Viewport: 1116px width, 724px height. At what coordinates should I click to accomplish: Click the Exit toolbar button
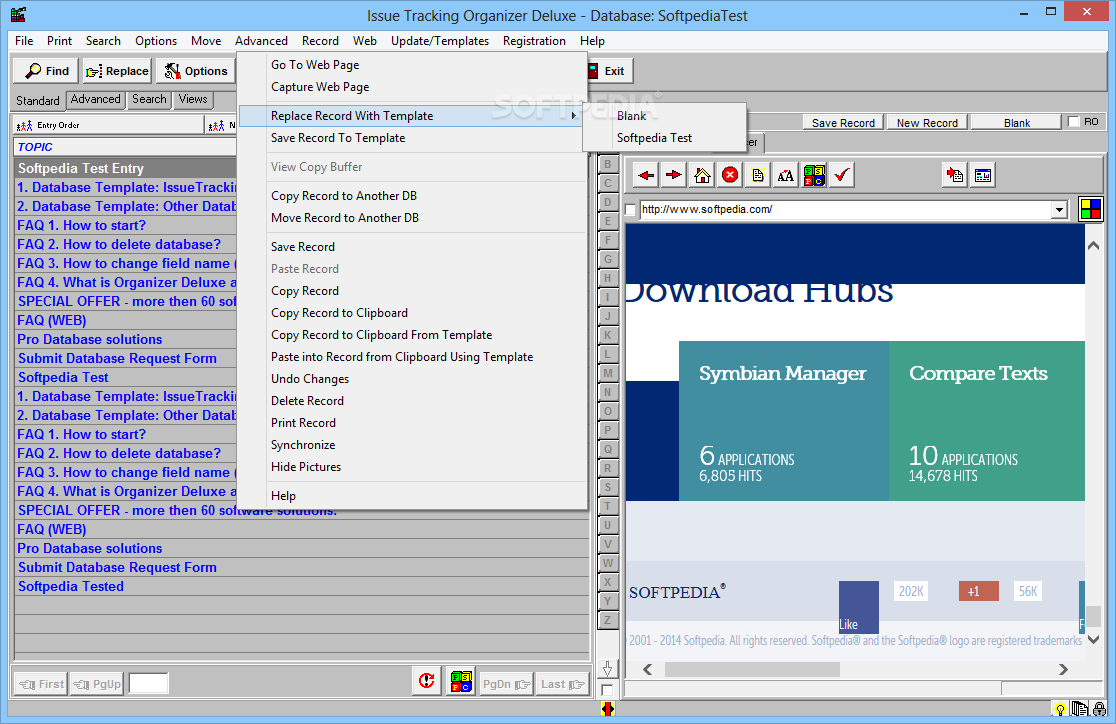[609, 71]
